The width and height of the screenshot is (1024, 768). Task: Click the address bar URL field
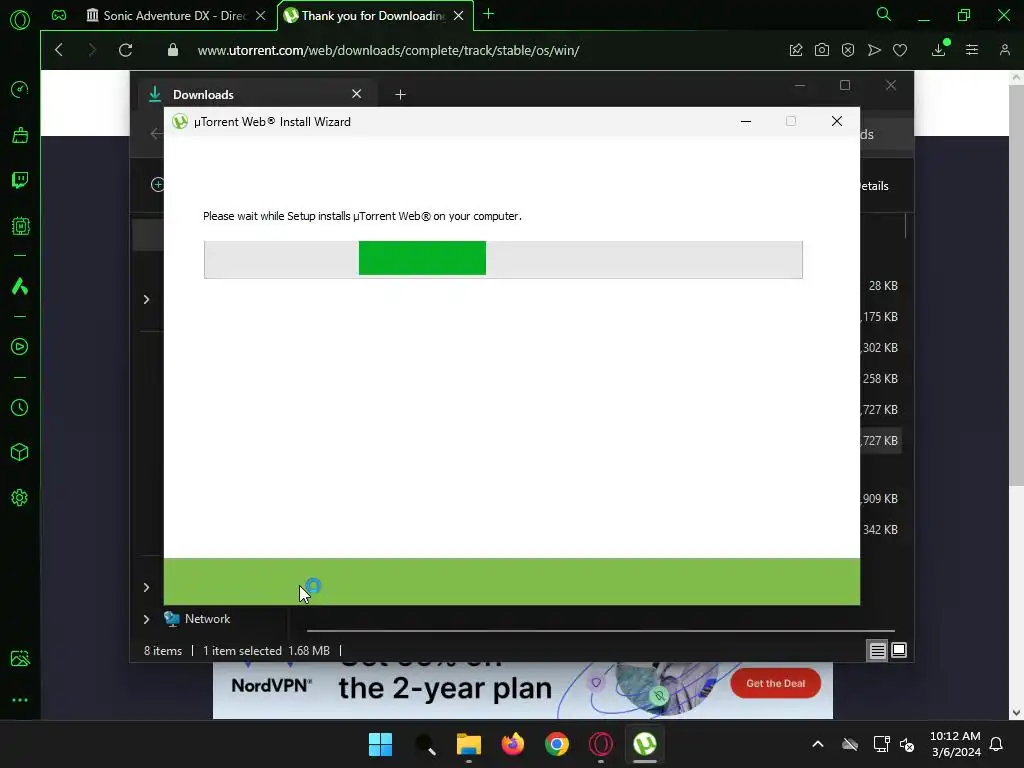click(x=389, y=50)
